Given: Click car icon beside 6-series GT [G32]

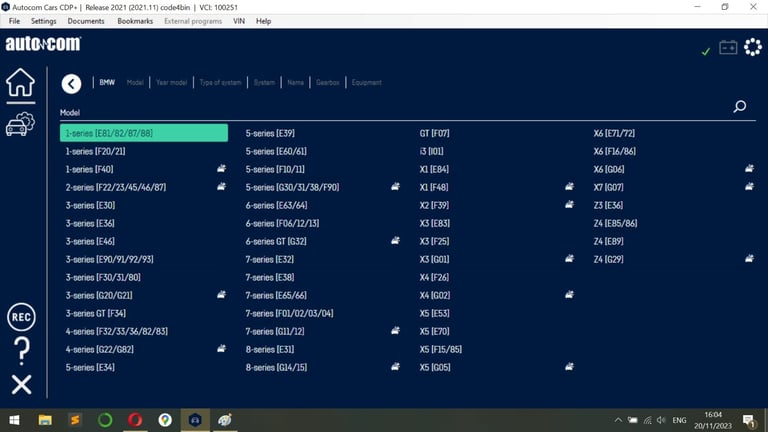Looking at the screenshot, I should tap(395, 240).
